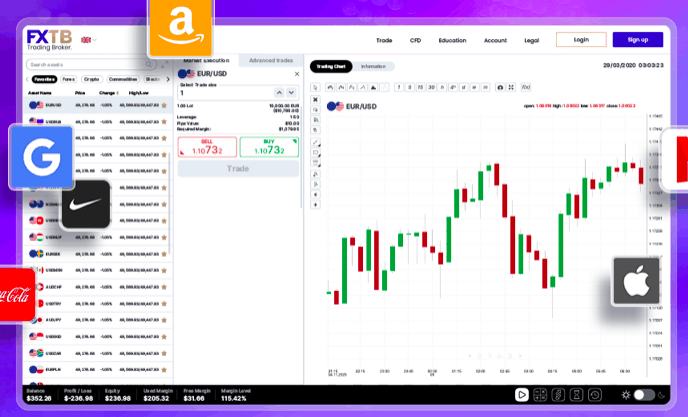
Task: Sort assets by the Change column
Action: [109, 93]
